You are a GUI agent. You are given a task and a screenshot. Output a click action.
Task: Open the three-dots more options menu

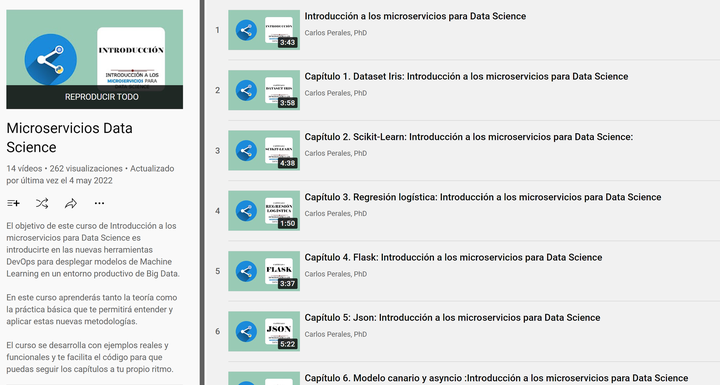(x=99, y=203)
